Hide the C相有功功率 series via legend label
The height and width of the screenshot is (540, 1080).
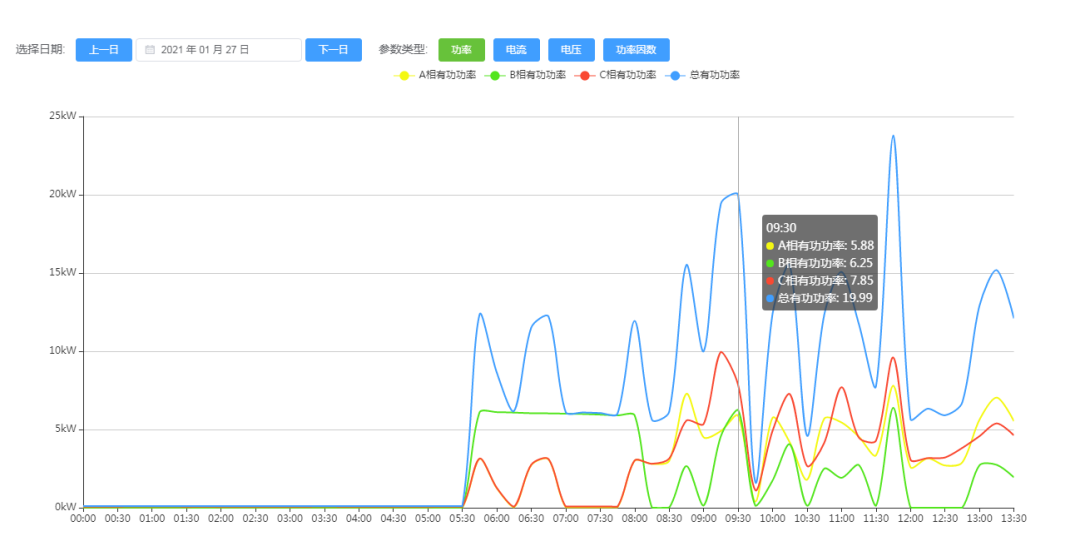pos(628,75)
